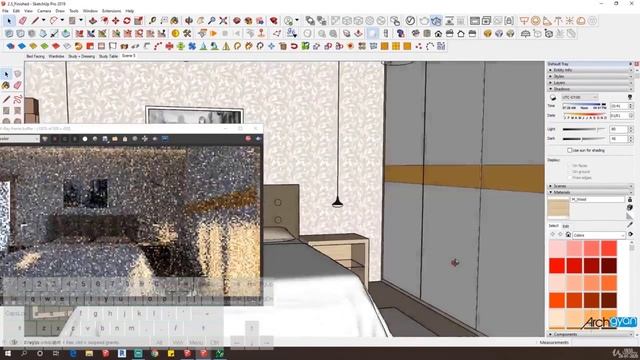Image resolution: width=640 pixels, height=360 pixels.
Task: Select the Tape Measure tool
Action: 153,21
